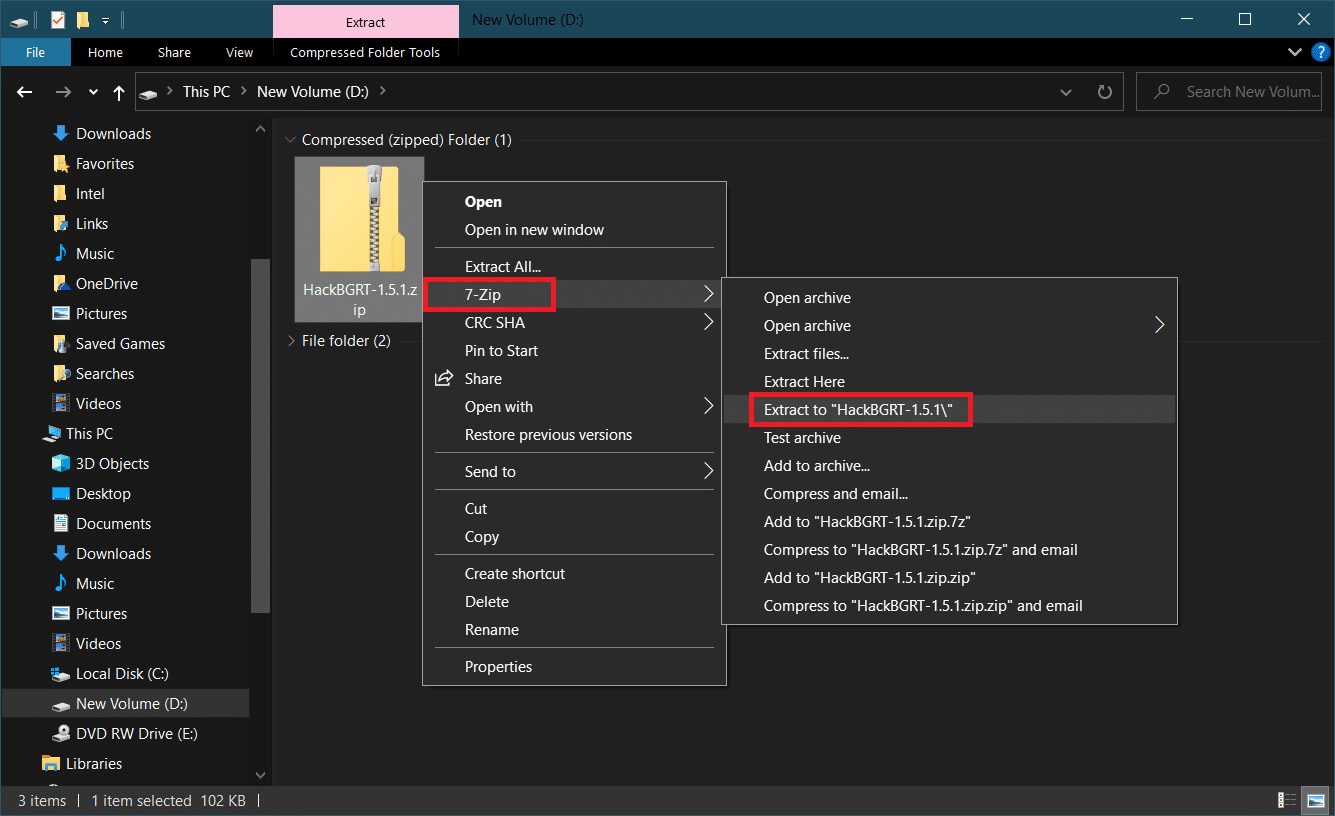Open the File tab
The width and height of the screenshot is (1335, 816).
point(35,52)
